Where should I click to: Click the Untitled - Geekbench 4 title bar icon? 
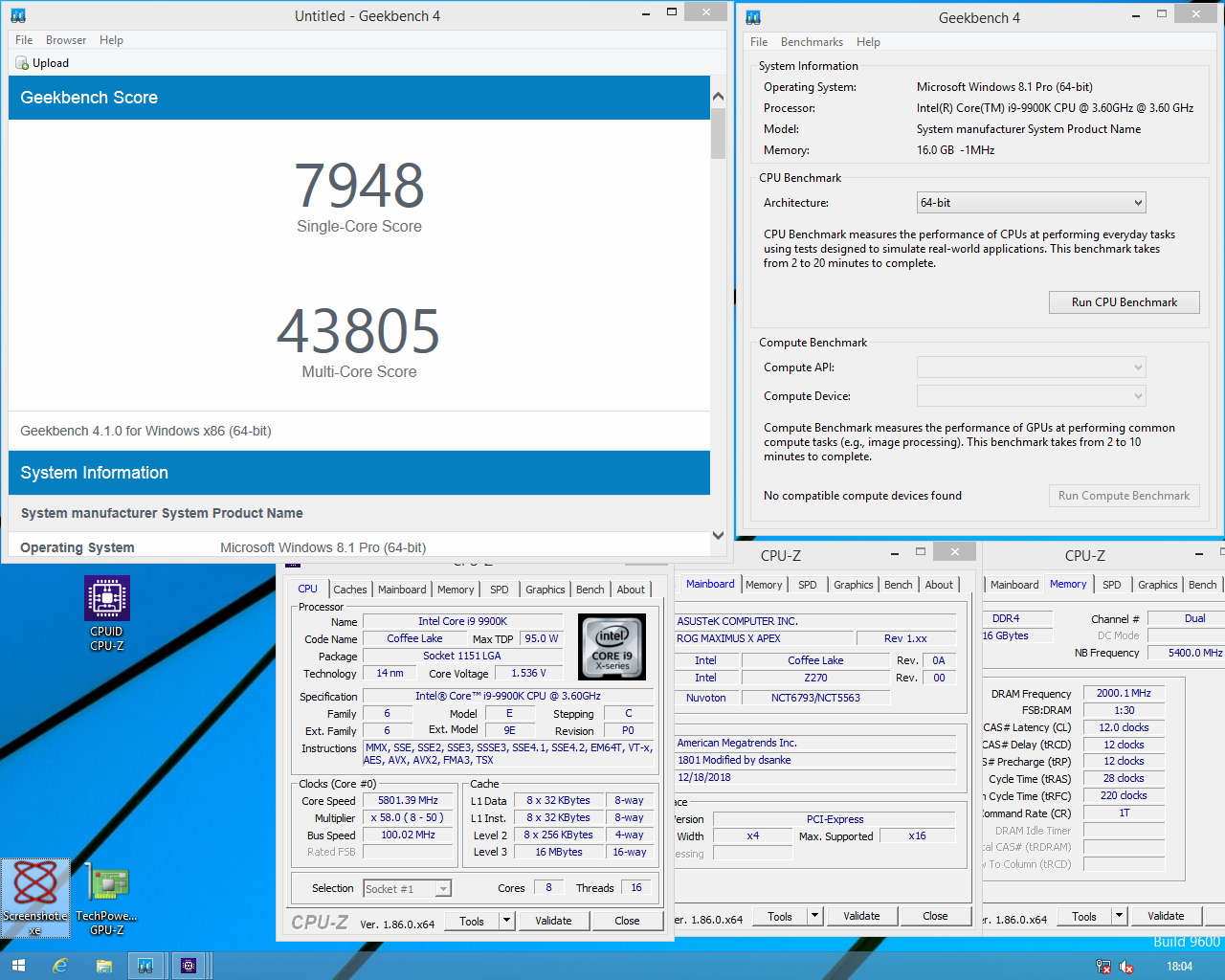(x=17, y=15)
